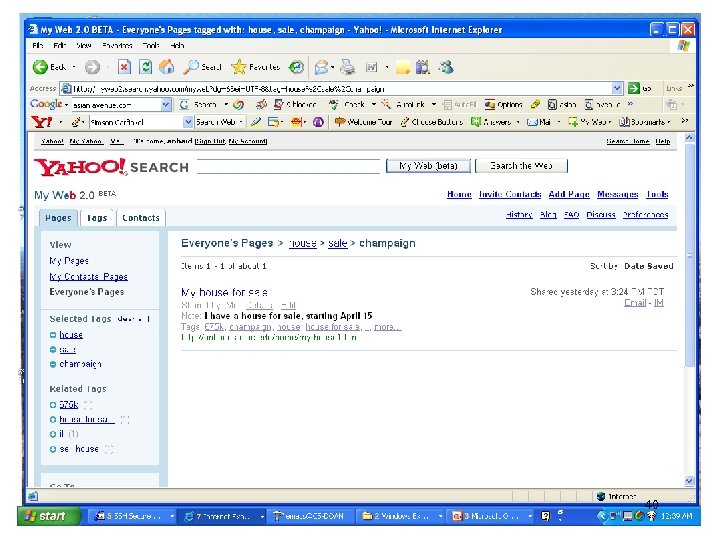Click the Go green arrow button
The image size is (720, 540).
click(634, 88)
